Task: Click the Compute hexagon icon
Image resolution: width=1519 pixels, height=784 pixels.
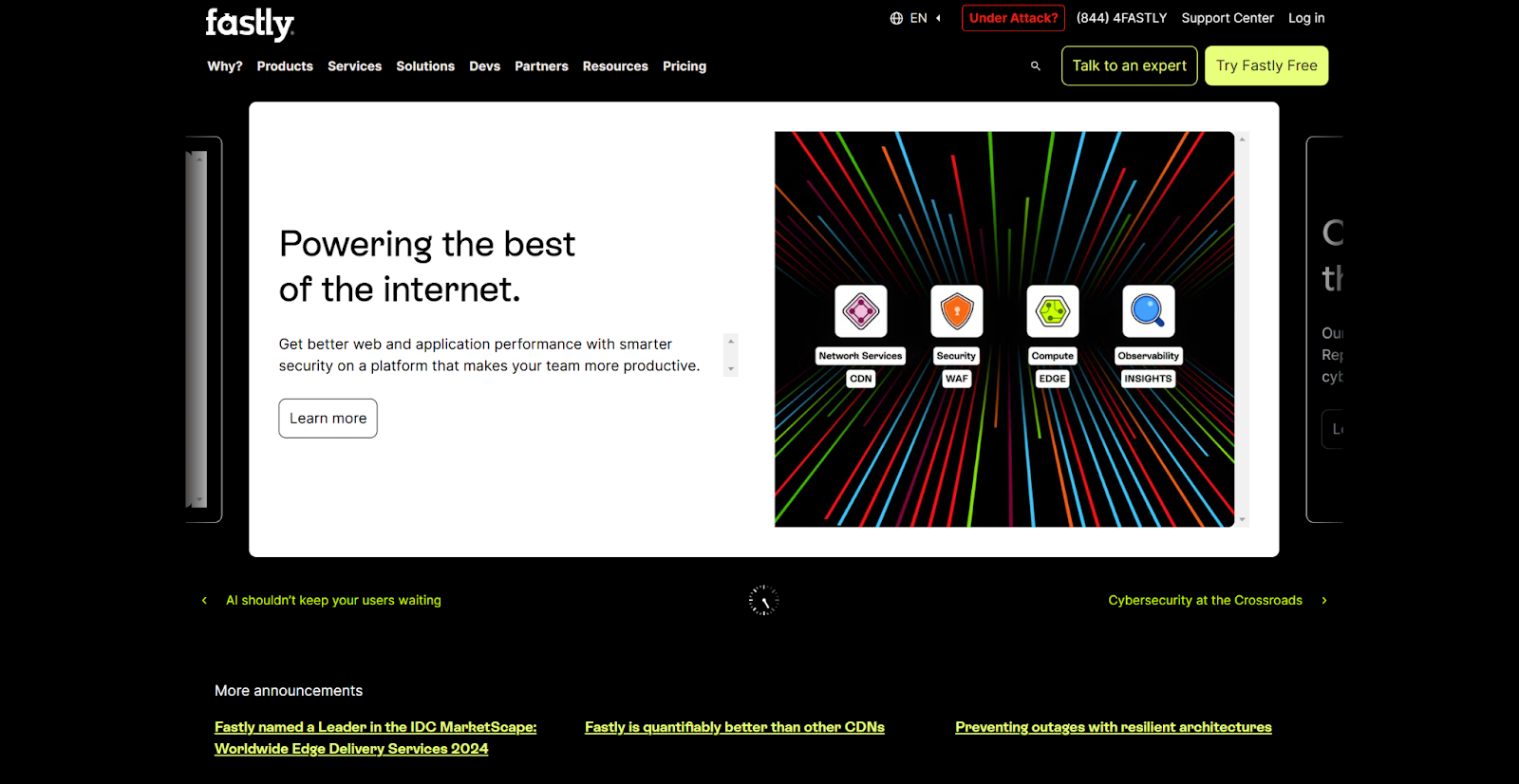Action: (1053, 311)
